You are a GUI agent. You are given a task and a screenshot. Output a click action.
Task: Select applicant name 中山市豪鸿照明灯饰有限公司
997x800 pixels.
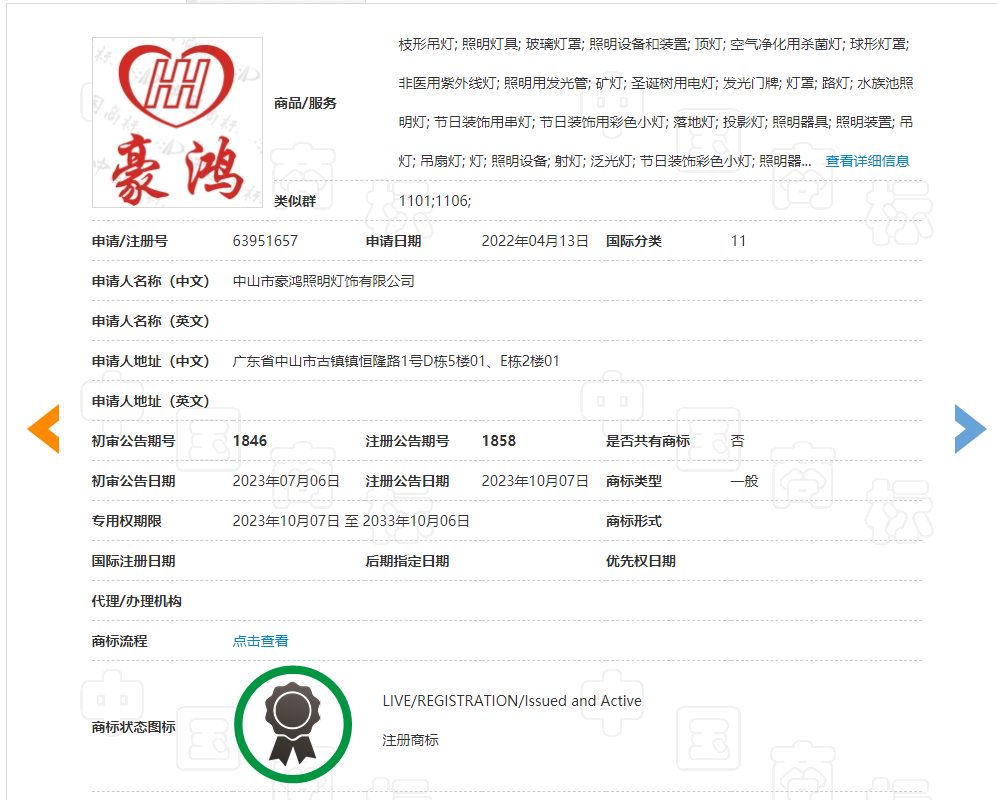click(324, 281)
